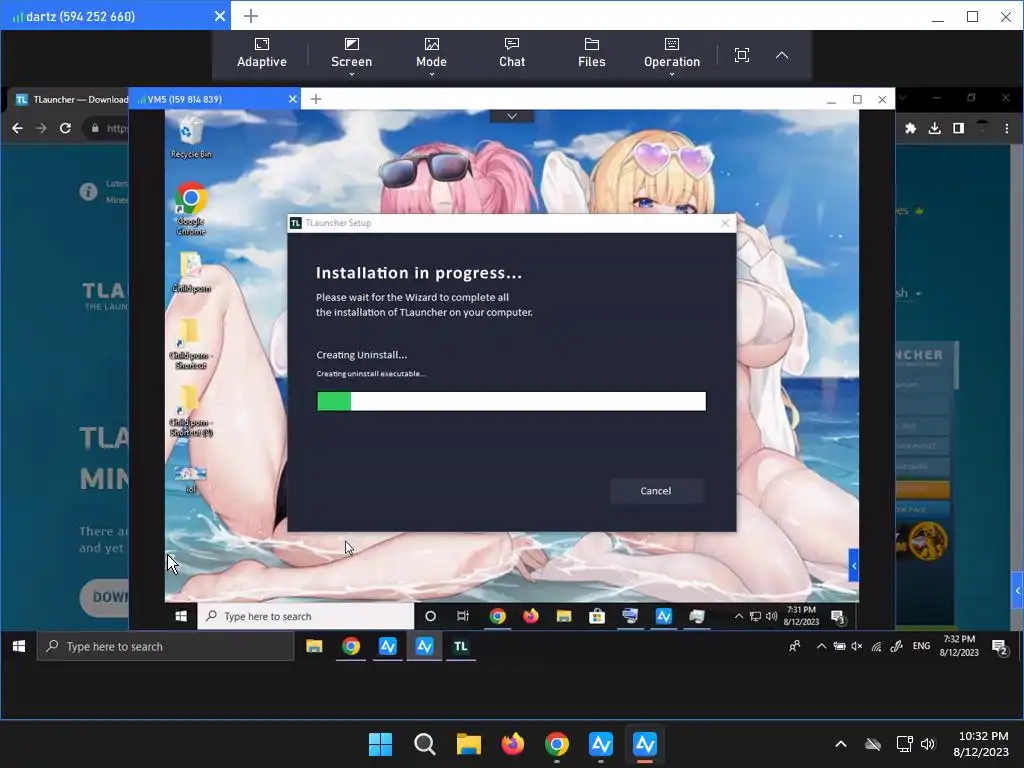Toggle Chrome side panel icon
The height and width of the screenshot is (768, 1024).
point(958,129)
